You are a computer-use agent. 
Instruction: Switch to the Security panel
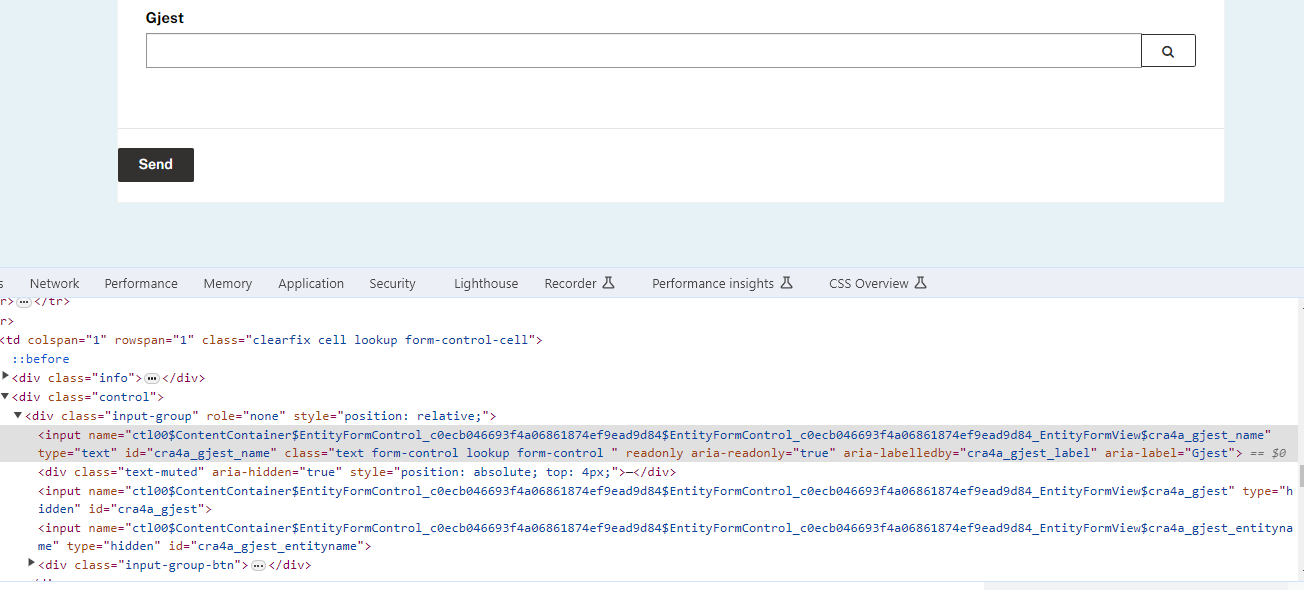(x=392, y=282)
